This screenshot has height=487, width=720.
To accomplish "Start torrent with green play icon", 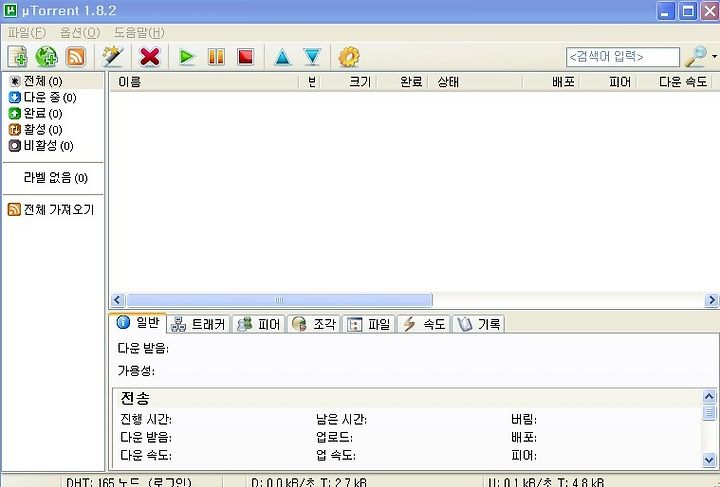I will click(x=187, y=57).
